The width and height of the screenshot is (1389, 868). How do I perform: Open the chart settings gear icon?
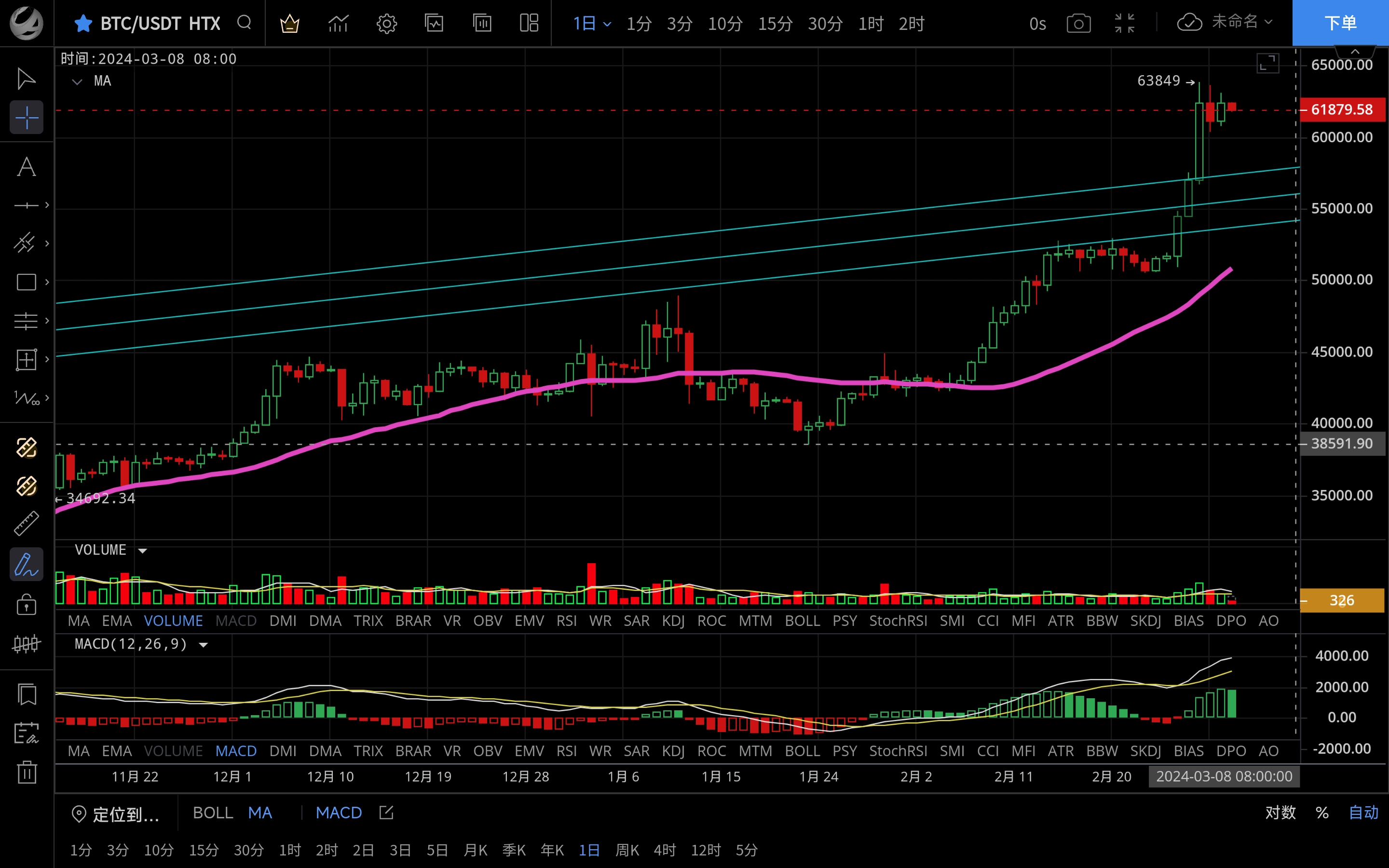[386, 24]
